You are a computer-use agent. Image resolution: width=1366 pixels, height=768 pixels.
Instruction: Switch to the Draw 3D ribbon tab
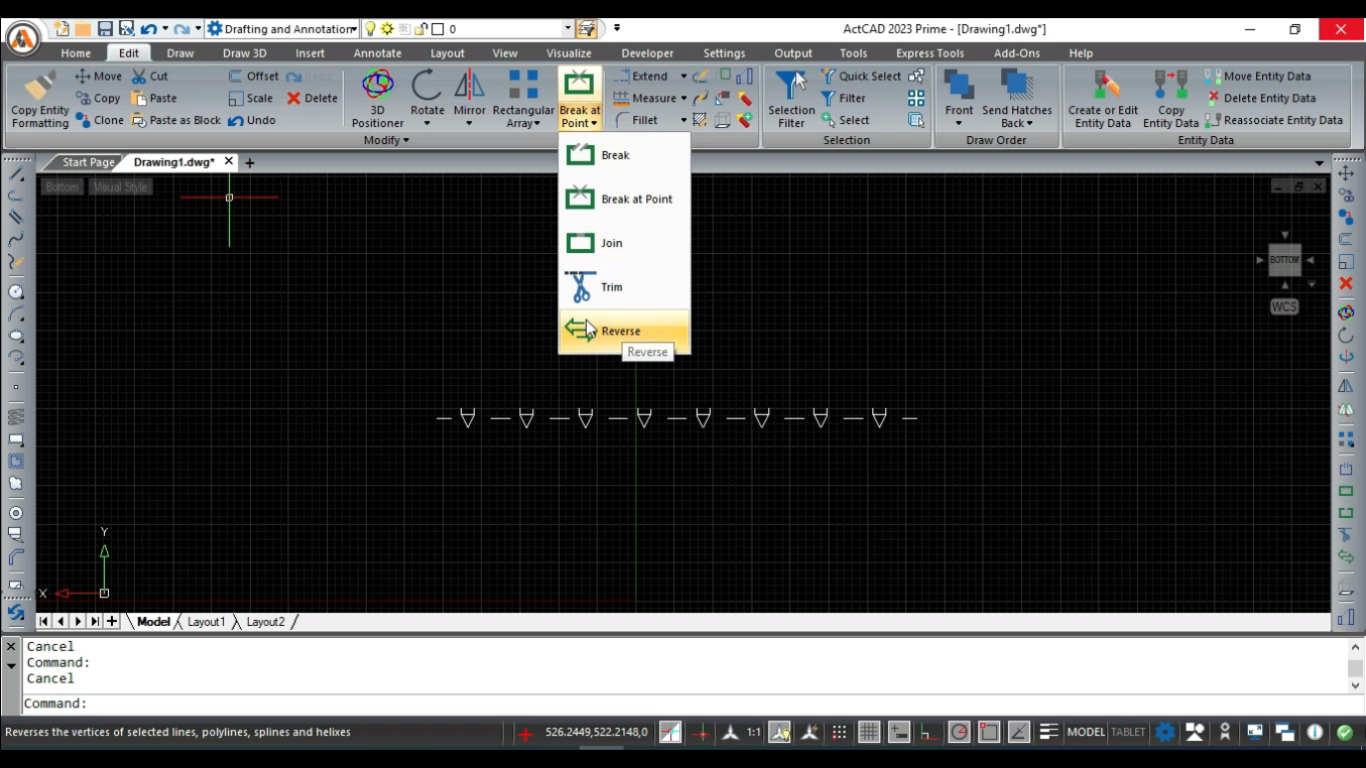244,53
